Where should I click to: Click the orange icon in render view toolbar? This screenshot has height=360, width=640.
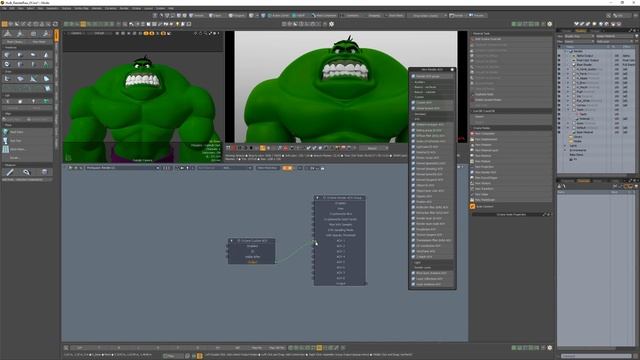coord(262,148)
